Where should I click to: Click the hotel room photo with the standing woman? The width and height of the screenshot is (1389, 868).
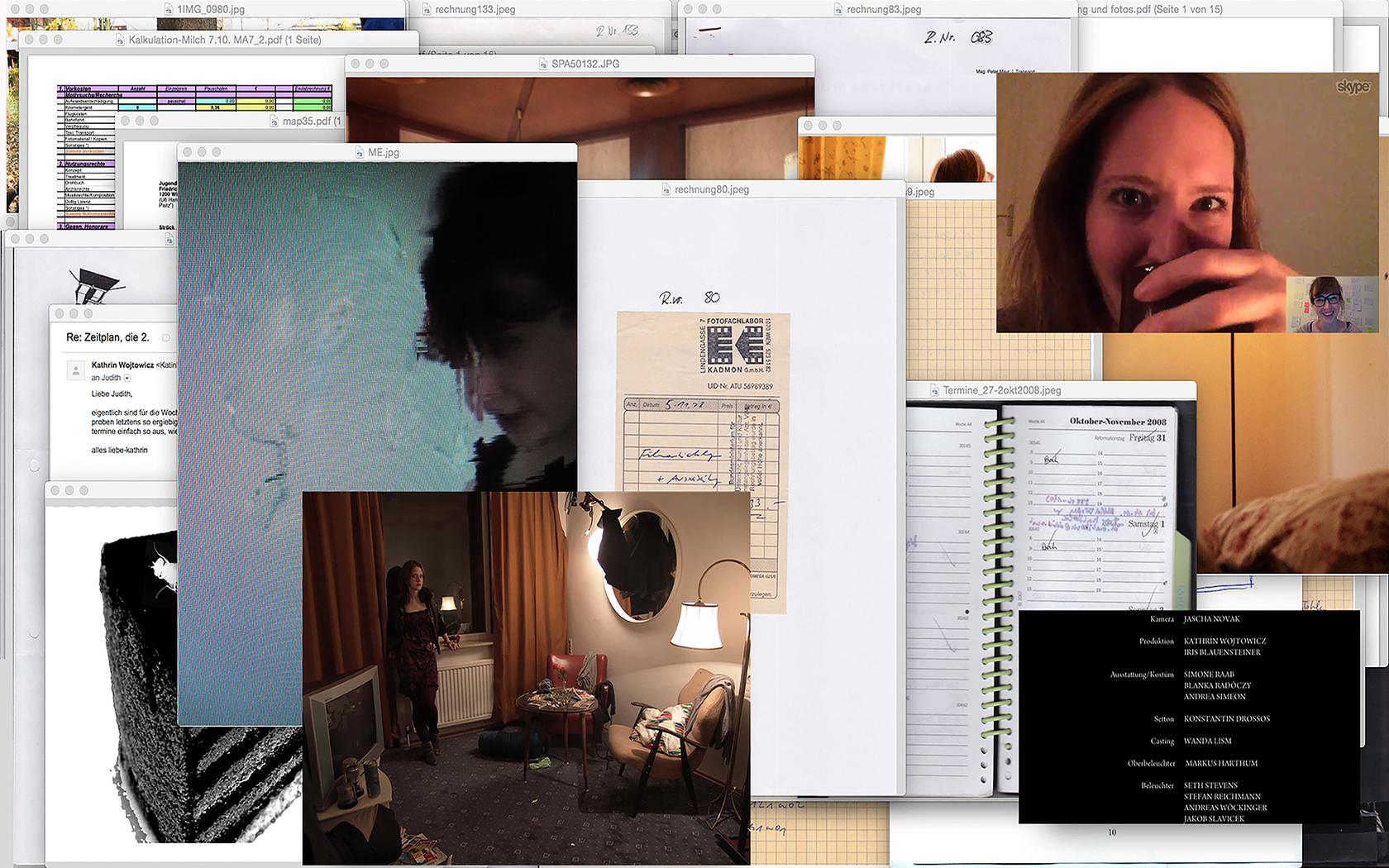[526, 678]
